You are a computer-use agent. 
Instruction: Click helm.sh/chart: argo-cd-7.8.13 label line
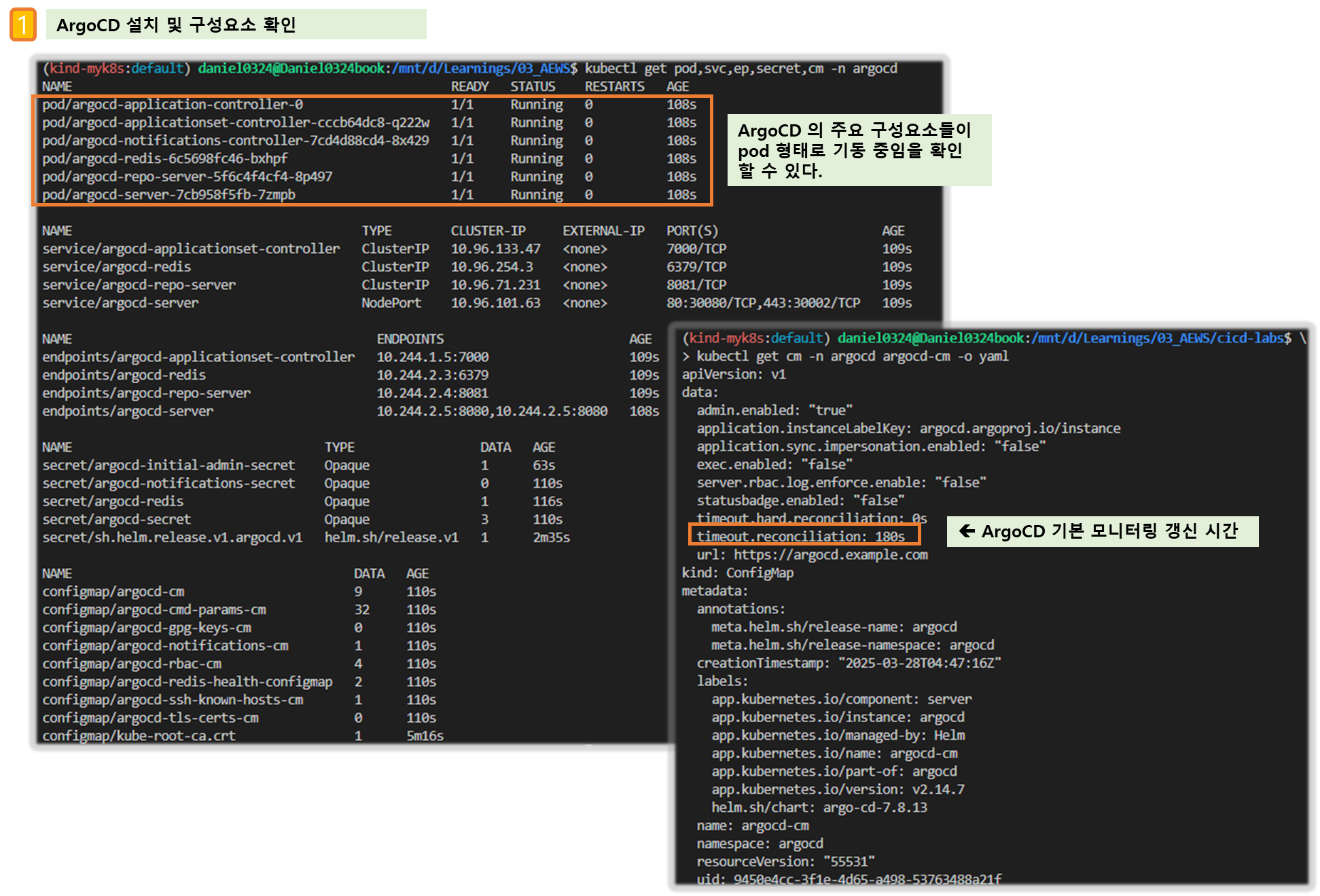pyautogui.click(x=819, y=807)
